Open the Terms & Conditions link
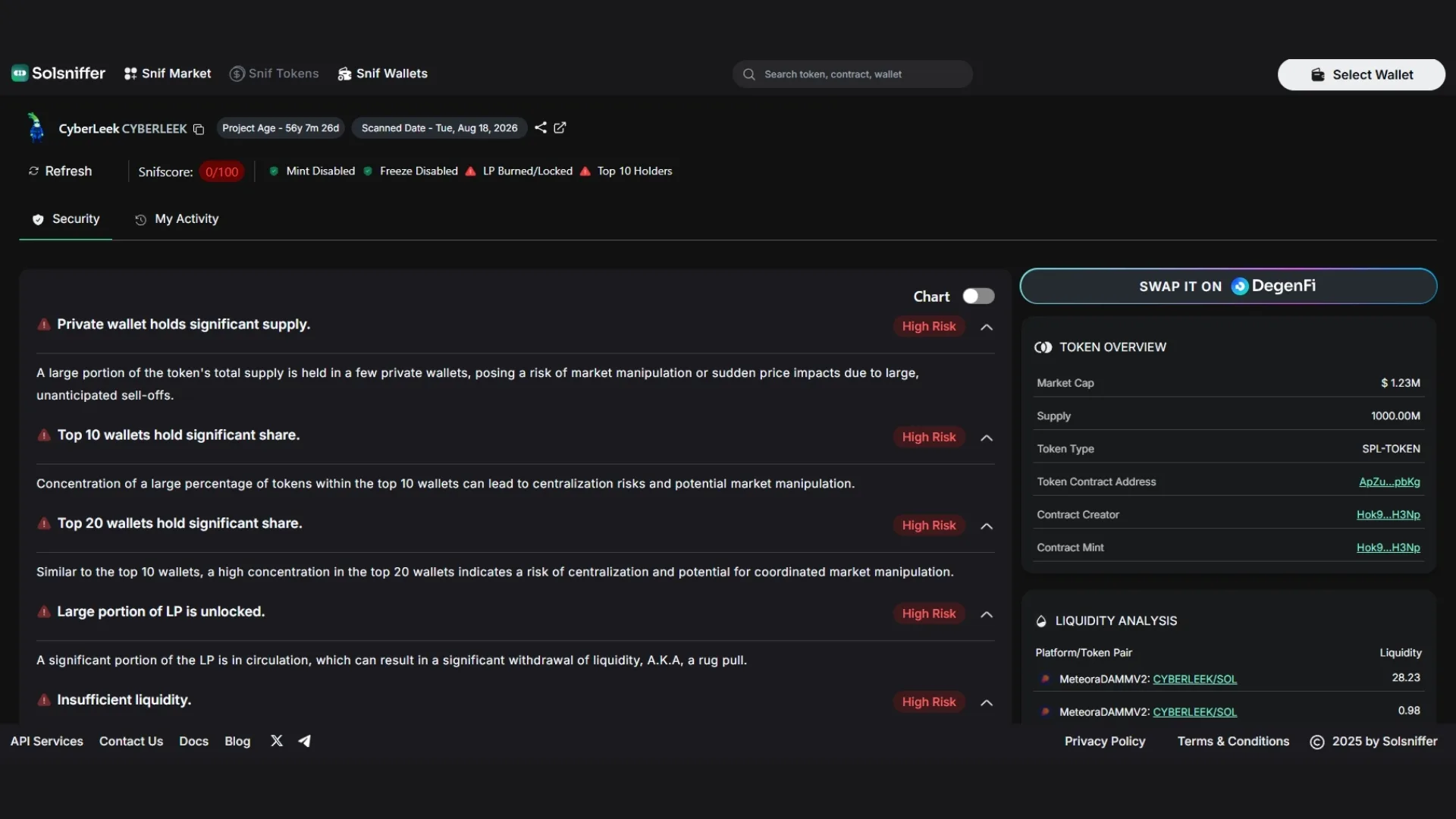 [1233, 741]
